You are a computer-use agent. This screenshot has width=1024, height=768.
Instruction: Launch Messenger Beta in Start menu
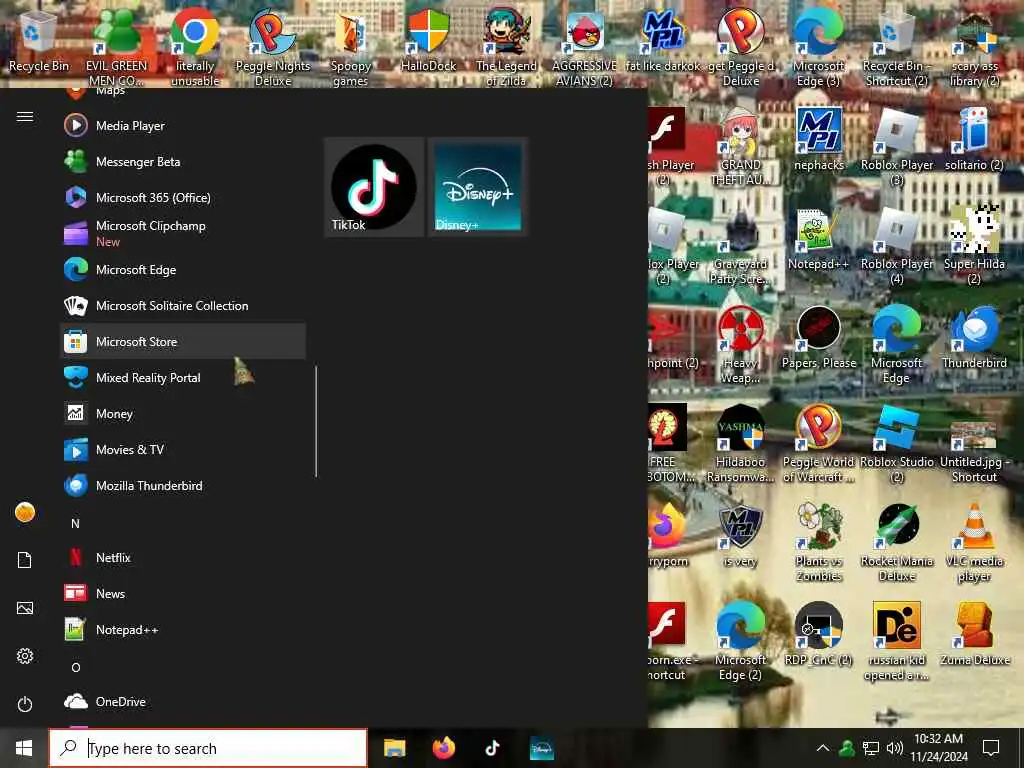click(183, 161)
